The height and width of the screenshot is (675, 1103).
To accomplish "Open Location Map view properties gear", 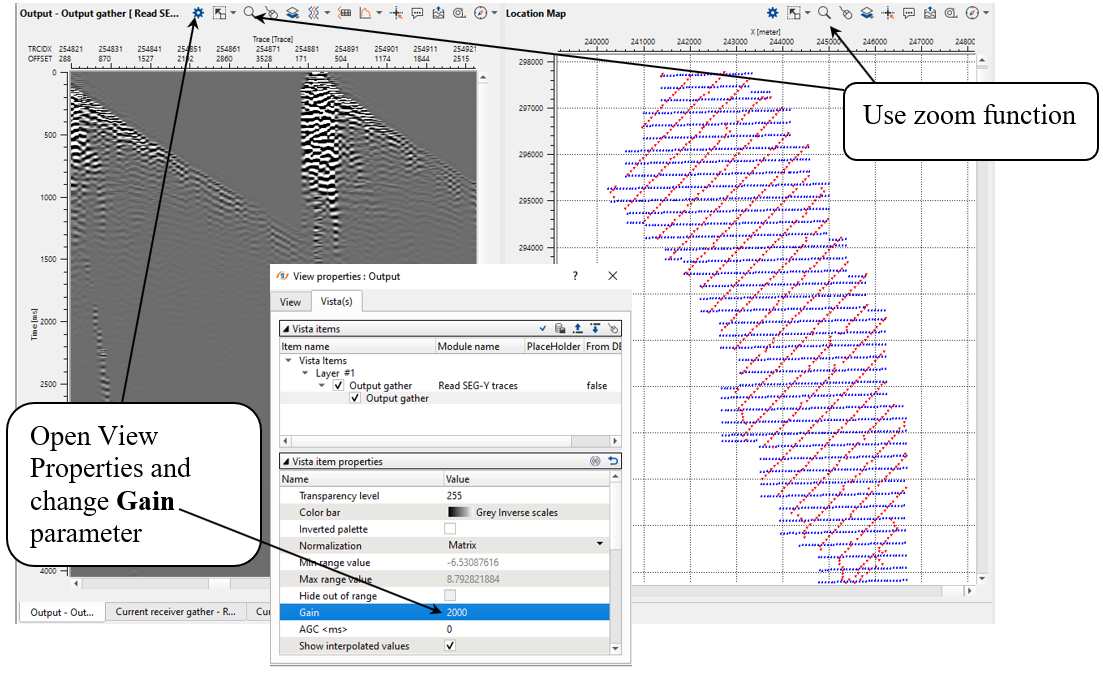I will pos(772,13).
